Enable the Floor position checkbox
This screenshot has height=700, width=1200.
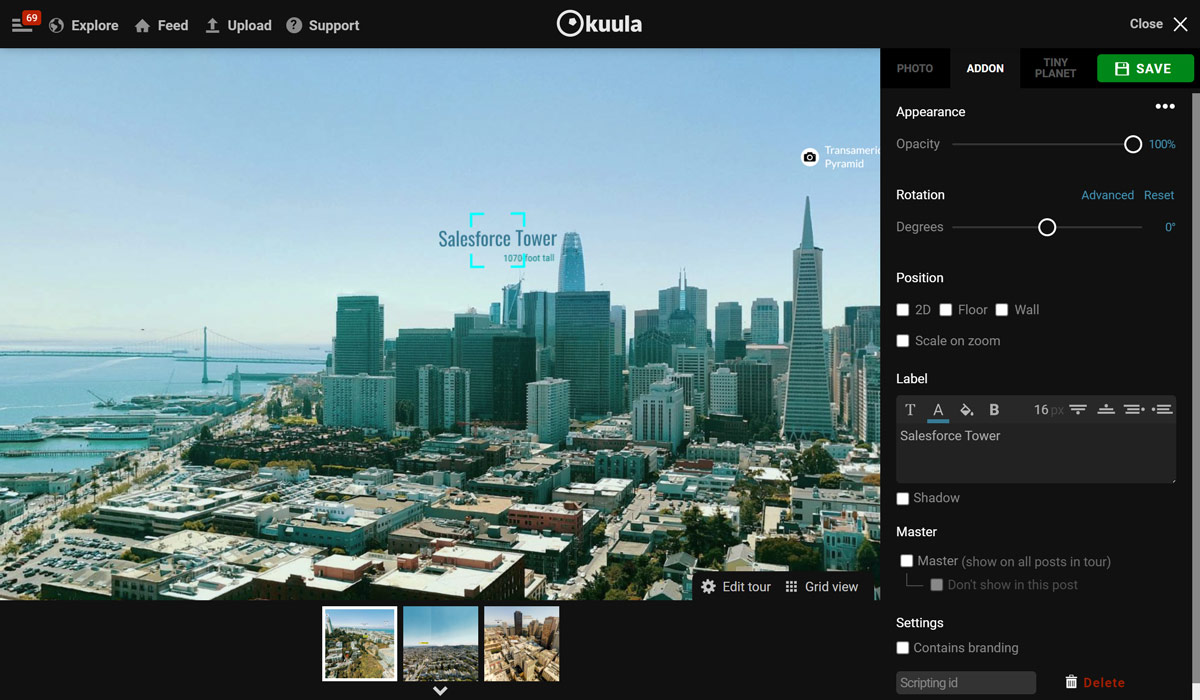946,310
